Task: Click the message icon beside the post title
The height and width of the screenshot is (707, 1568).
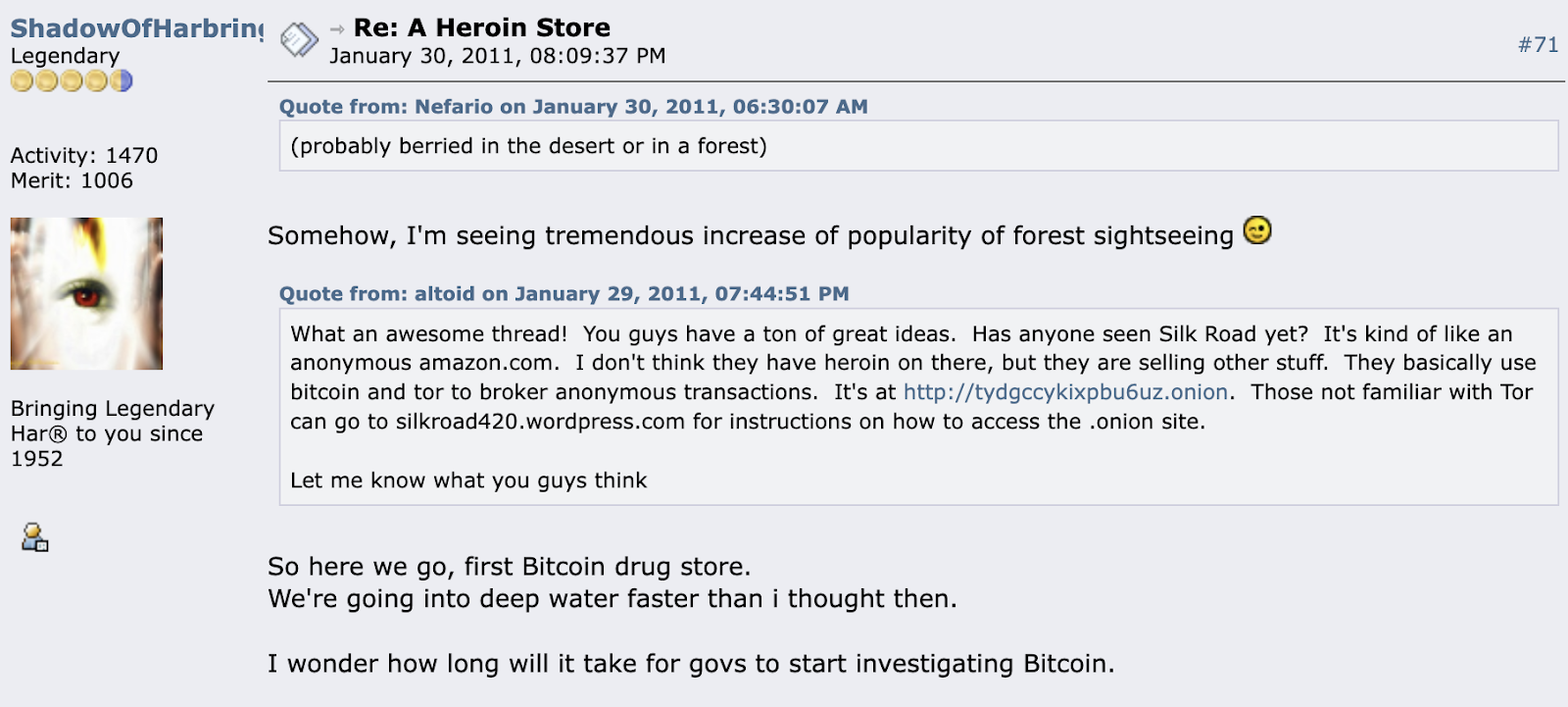Action: point(299,40)
